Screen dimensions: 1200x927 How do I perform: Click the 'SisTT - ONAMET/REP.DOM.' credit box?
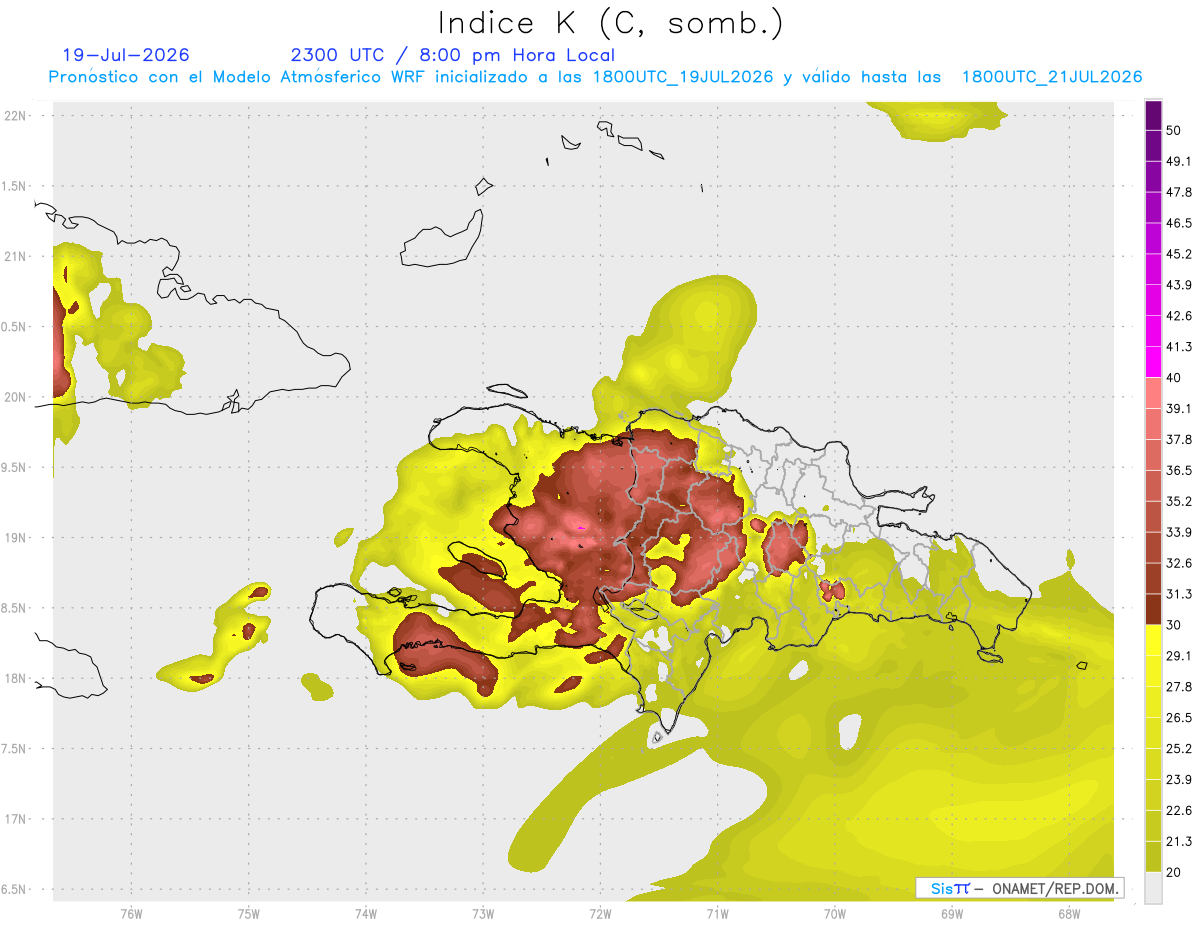[1020, 887]
